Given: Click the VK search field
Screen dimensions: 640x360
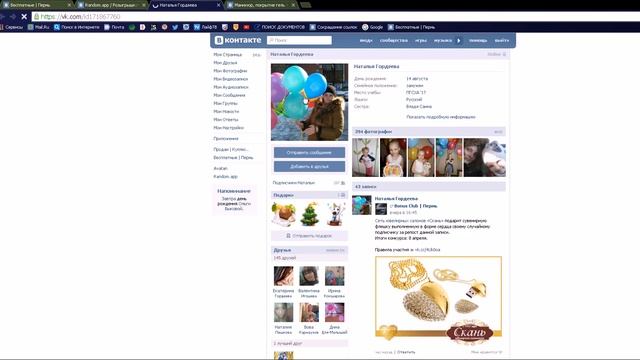Looking at the screenshot, I should pos(299,40).
